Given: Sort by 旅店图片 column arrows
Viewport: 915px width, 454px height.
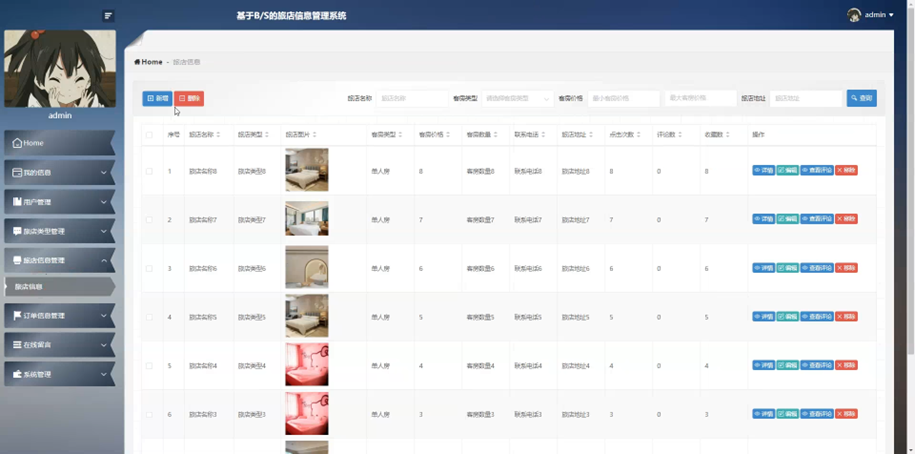Looking at the screenshot, I should (x=315, y=135).
